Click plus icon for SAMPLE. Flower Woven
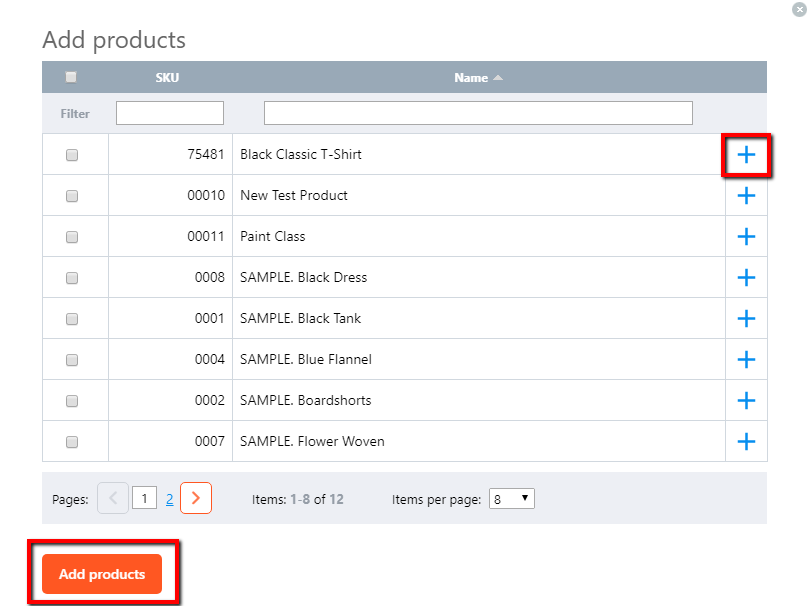The image size is (809, 606). point(746,441)
